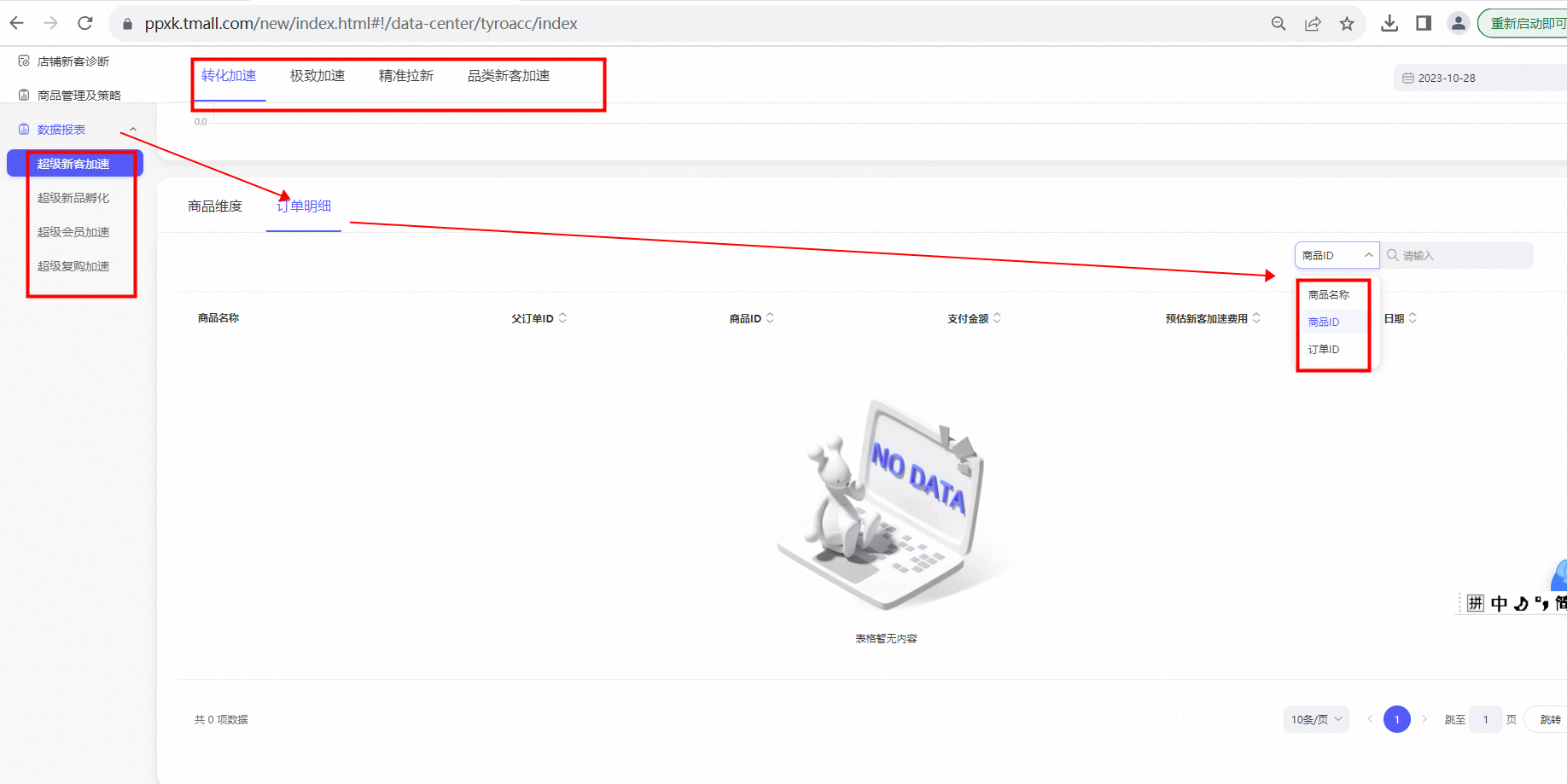Bookmark this page with the star icon
The width and height of the screenshot is (1567, 784).
click(x=1347, y=24)
